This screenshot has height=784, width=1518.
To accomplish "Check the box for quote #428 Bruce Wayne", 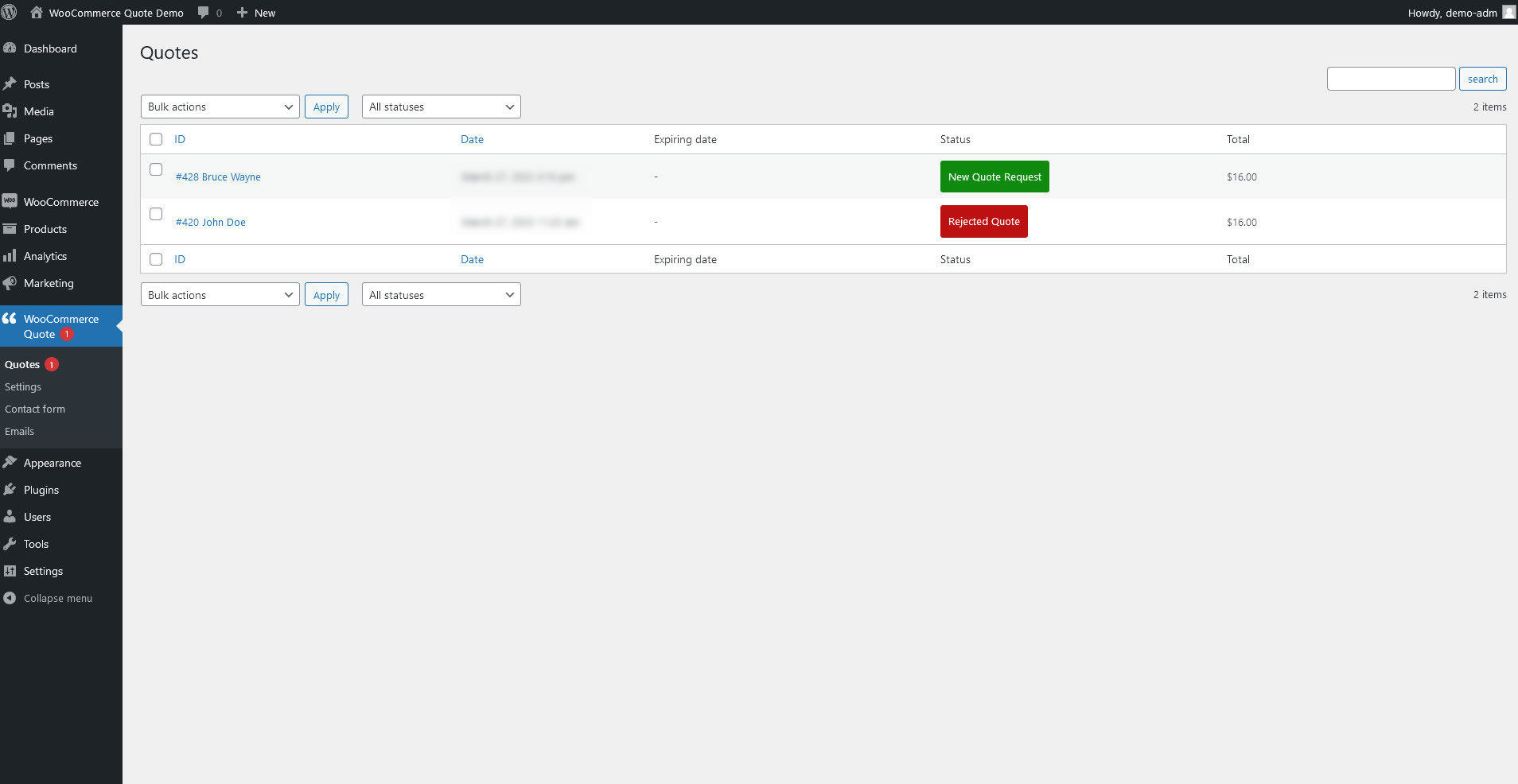I will [x=156, y=169].
